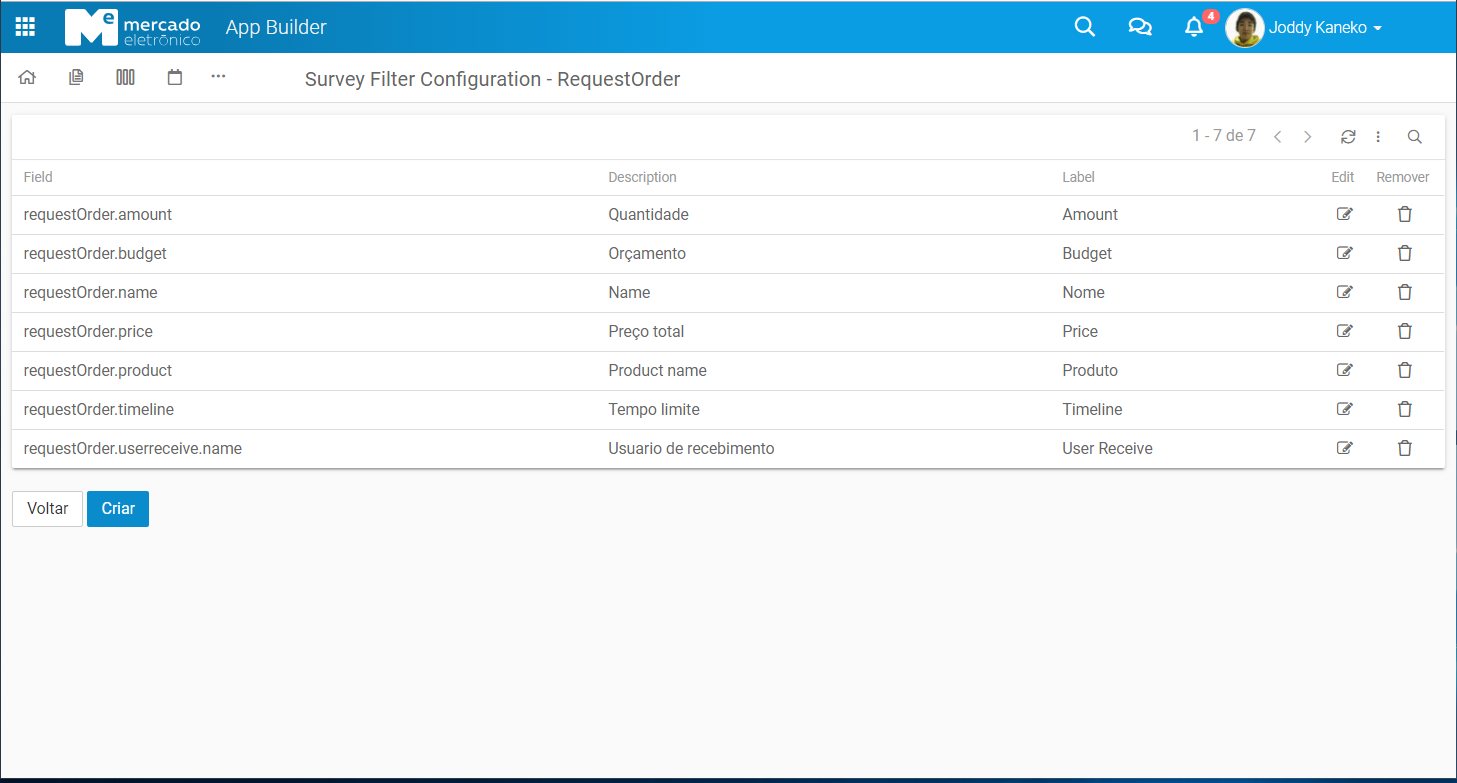Open notifications bell with badge
1457x783 pixels.
pos(1194,27)
